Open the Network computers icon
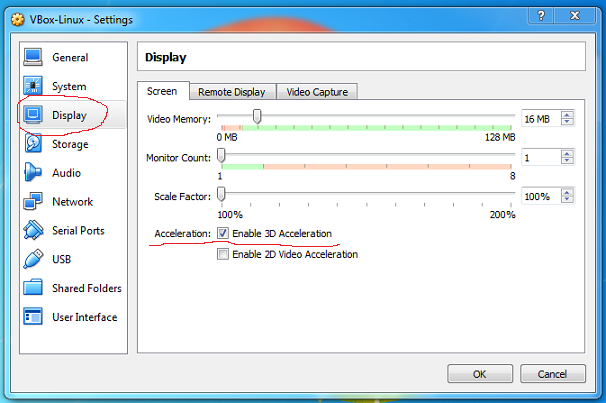606x403 pixels. point(33,201)
